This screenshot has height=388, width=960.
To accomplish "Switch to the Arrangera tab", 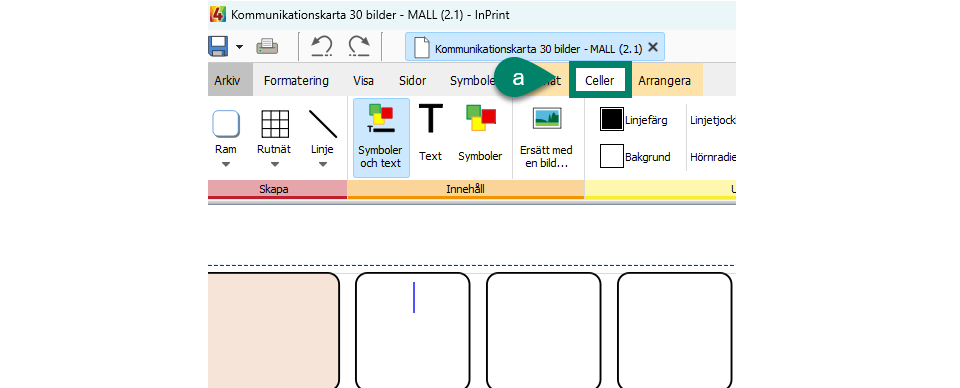I will (664, 80).
